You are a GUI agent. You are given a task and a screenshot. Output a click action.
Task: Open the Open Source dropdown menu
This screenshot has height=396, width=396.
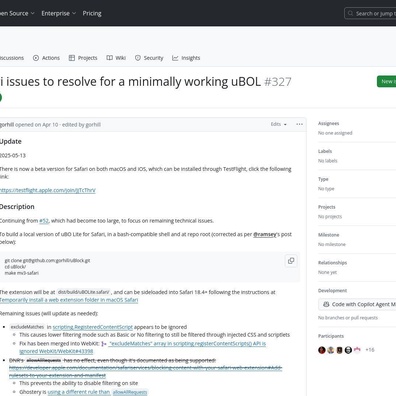(x=17, y=13)
